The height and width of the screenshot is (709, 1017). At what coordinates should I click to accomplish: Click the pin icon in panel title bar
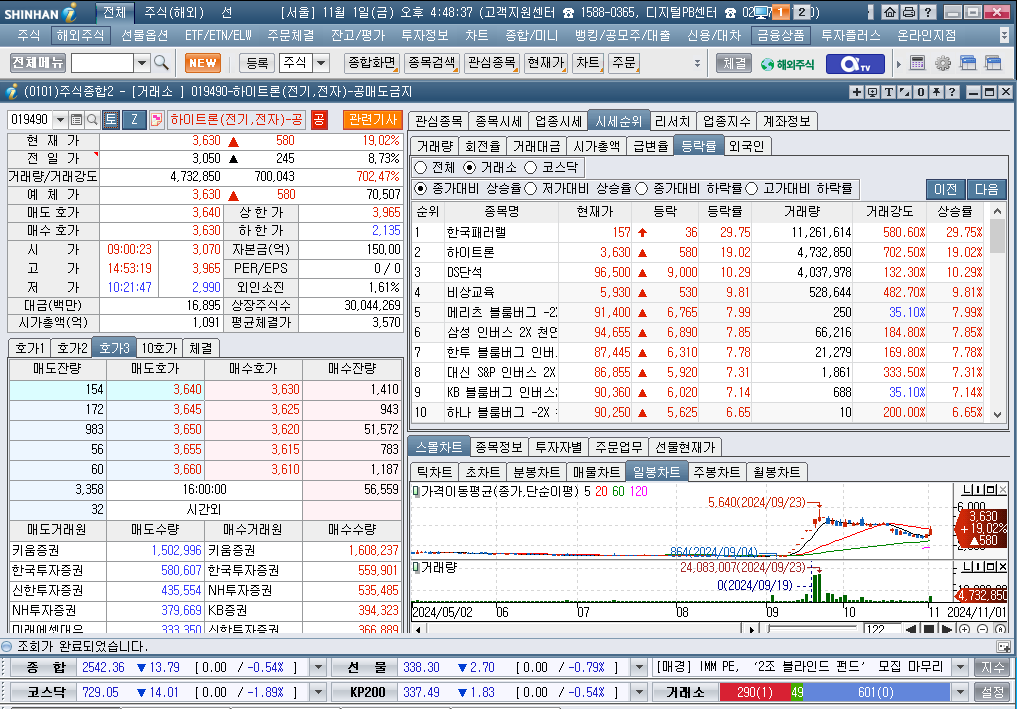point(936,92)
